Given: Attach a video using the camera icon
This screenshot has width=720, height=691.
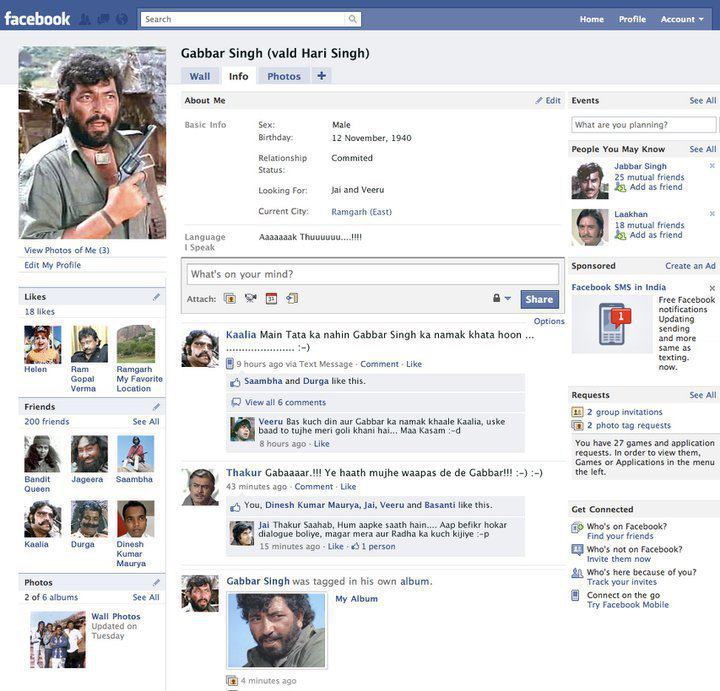Looking at the screenshot, I should click(x=250, y=298).
